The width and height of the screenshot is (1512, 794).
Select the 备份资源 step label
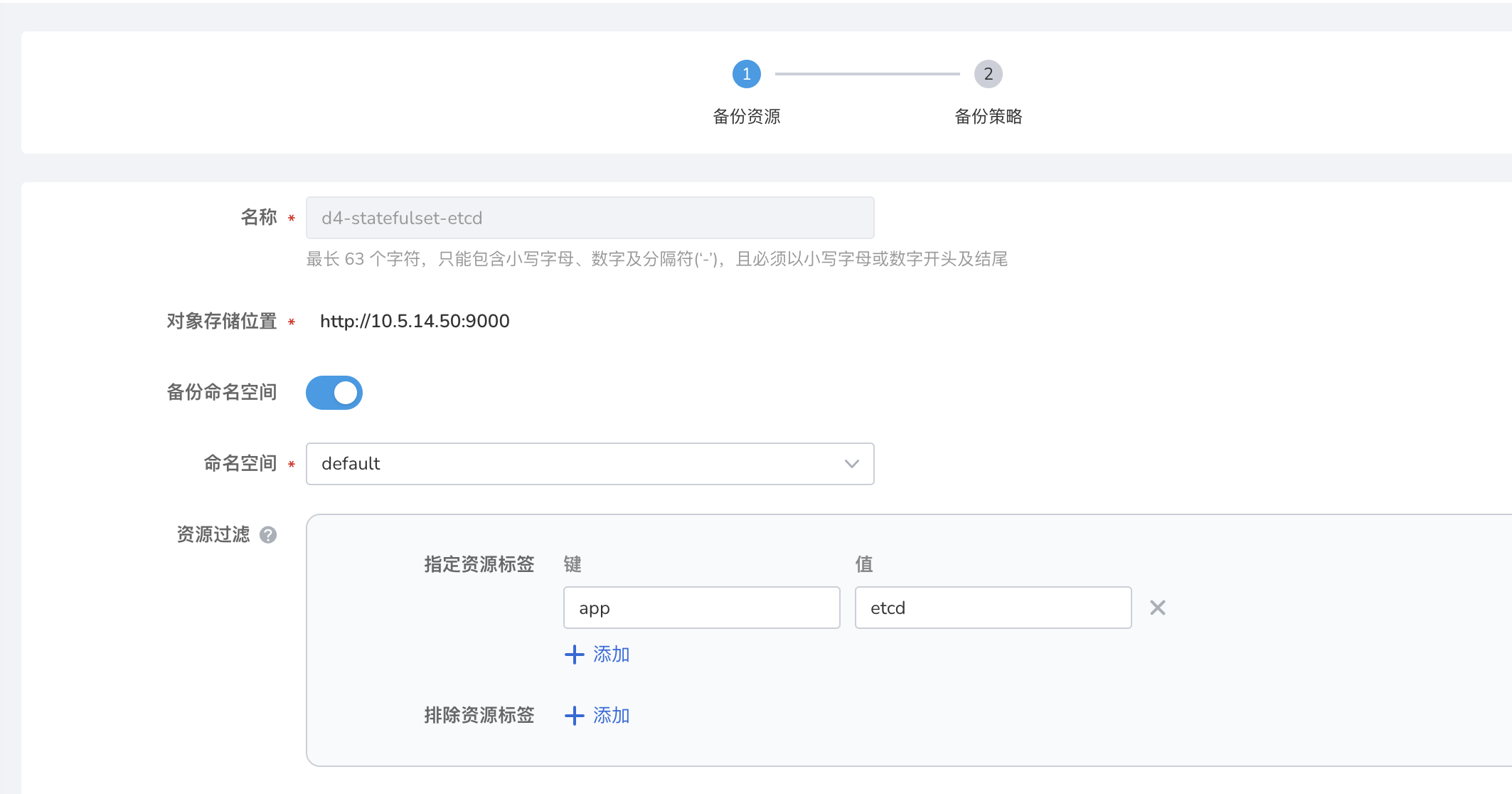(746, 117)
